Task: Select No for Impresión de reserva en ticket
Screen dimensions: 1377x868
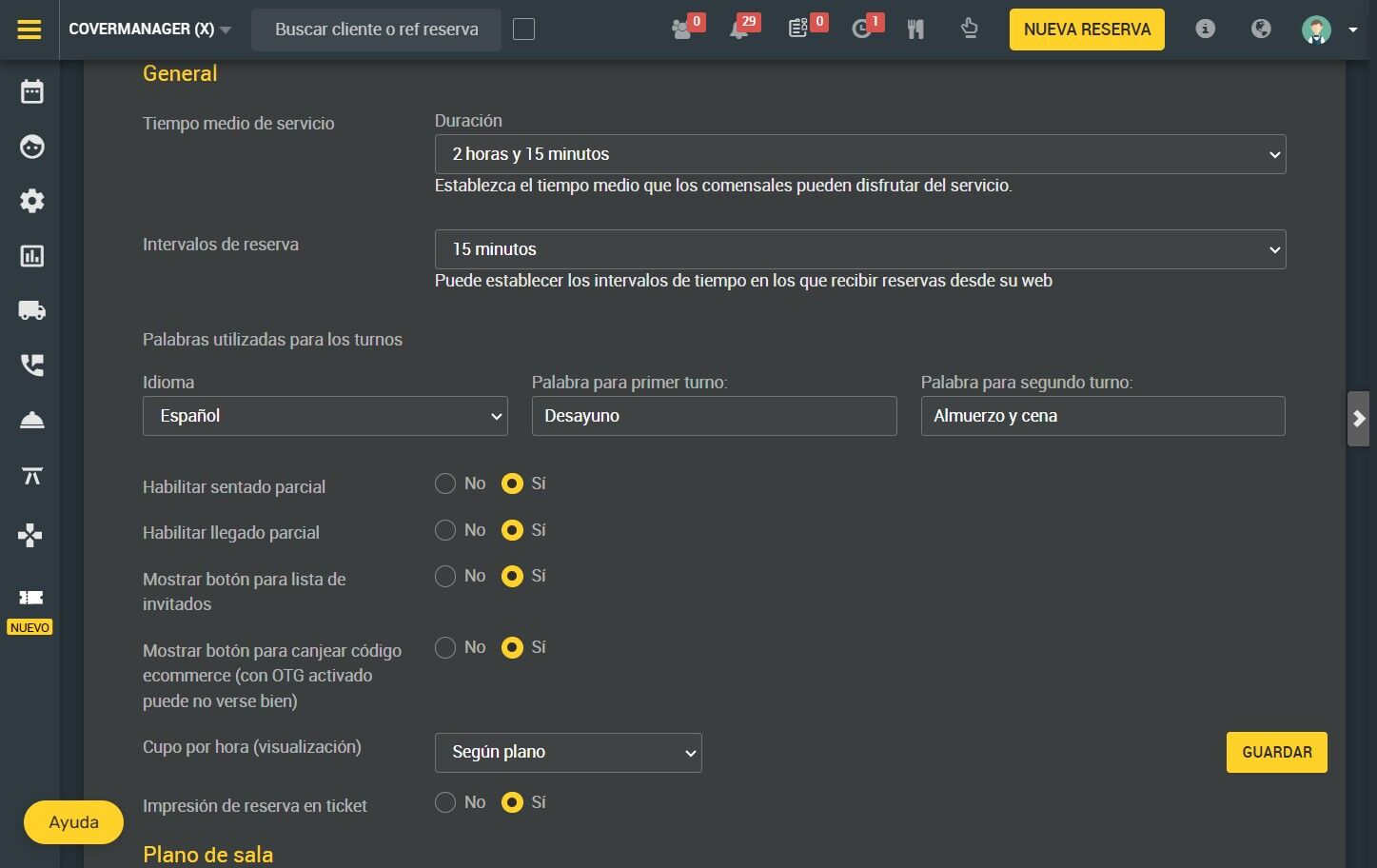Action: click(x=445, y=802)
